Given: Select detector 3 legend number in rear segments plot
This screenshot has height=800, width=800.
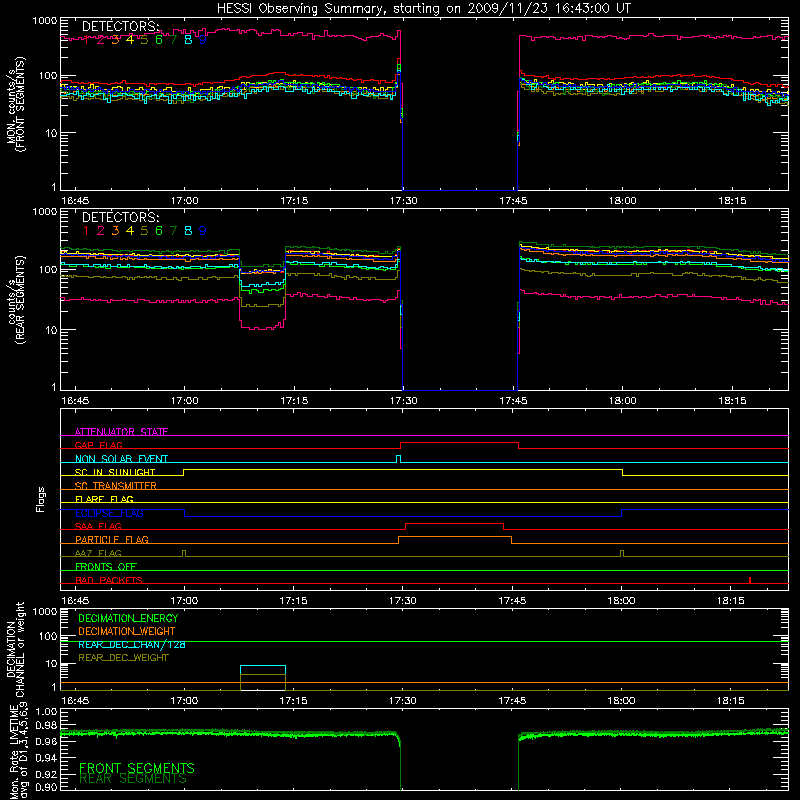Looking at the screenshot, I should (115, 231).
